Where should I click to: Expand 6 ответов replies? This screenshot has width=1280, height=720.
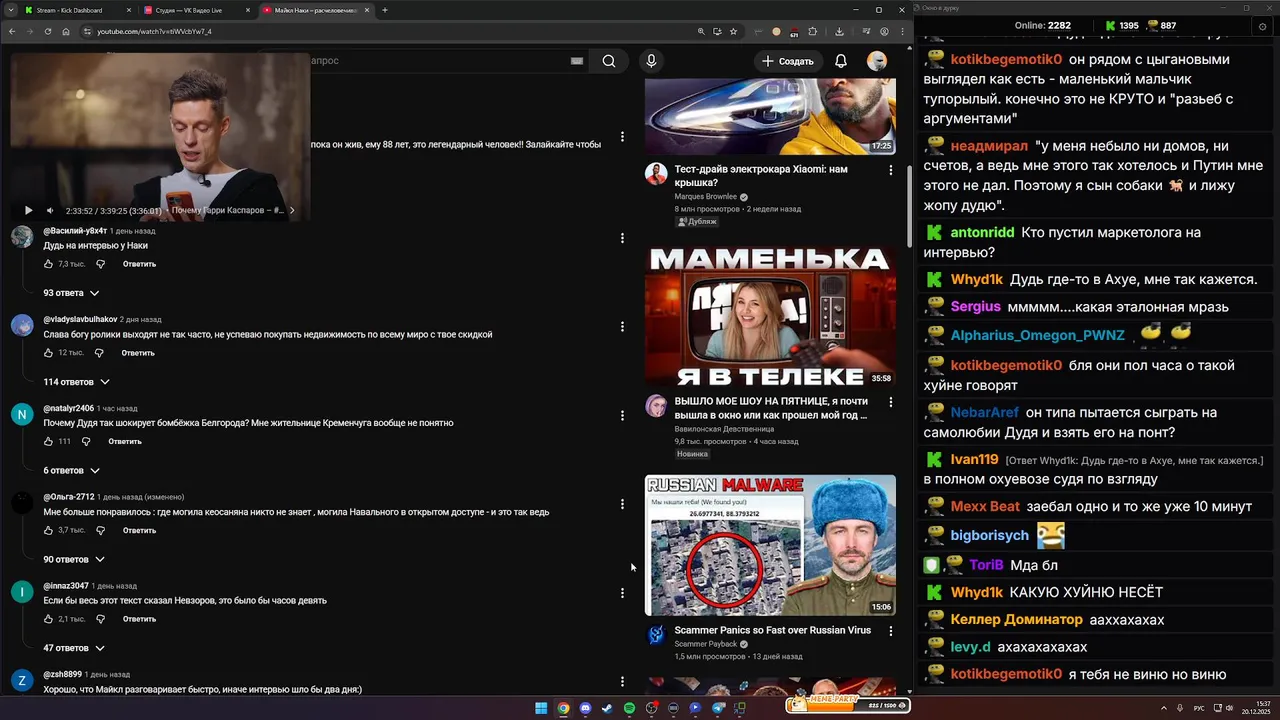coord(71,470)
